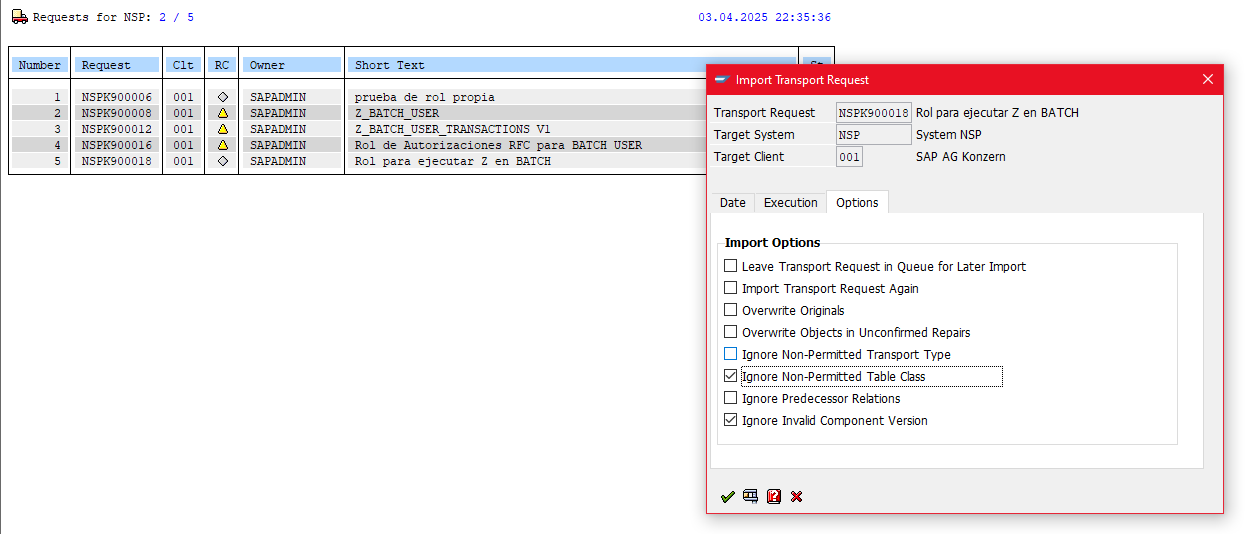
Task: Click the Owner column header
Action: [292, 65]
